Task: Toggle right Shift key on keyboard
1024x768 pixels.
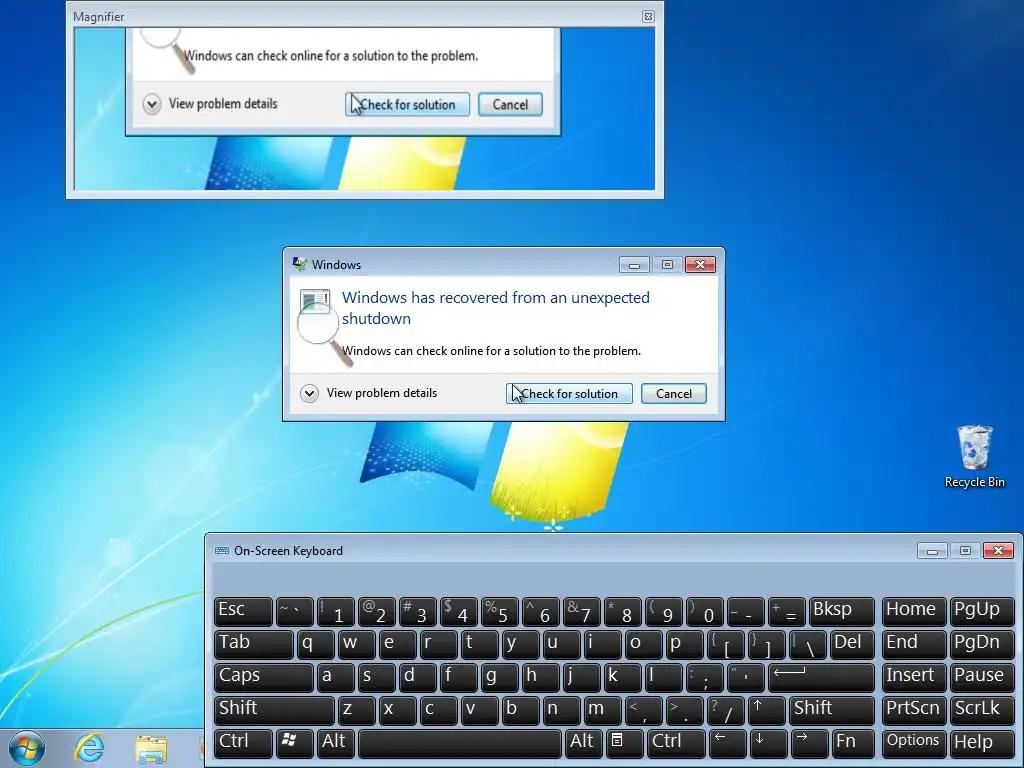Action: click(831, 710)
